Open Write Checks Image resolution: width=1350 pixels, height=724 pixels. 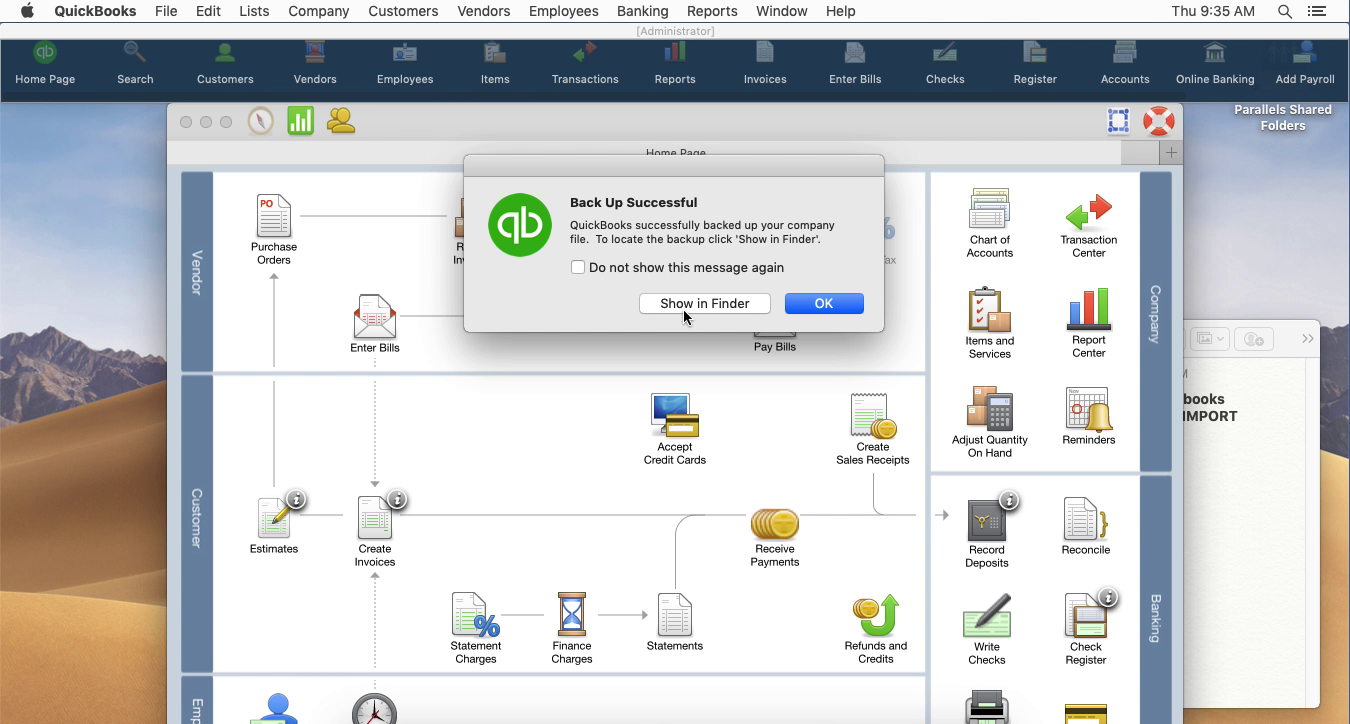click(987, 629)
